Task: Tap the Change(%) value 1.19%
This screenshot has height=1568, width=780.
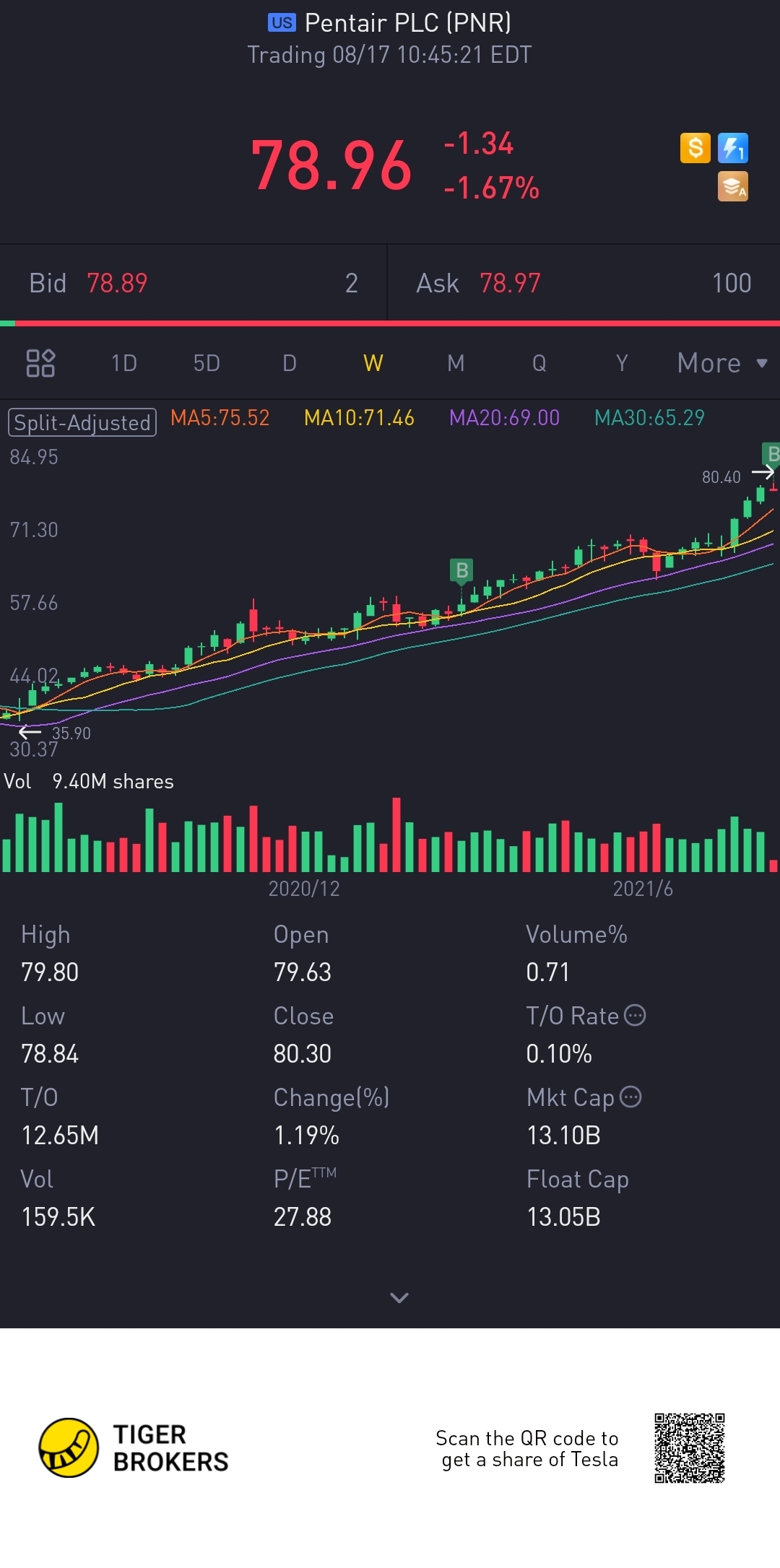Action: tap(306, 1136)
